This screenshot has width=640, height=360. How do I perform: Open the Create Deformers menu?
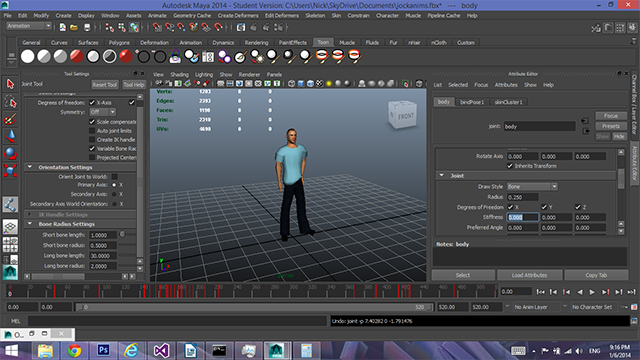(238, 16)
